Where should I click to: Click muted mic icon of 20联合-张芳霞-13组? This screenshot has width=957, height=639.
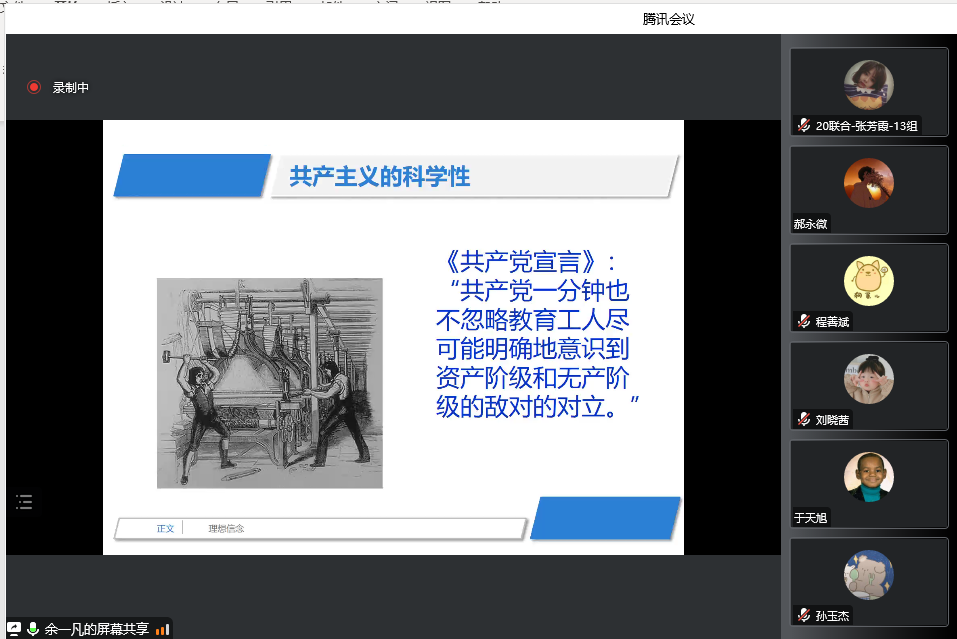click(x=804, y=126)
